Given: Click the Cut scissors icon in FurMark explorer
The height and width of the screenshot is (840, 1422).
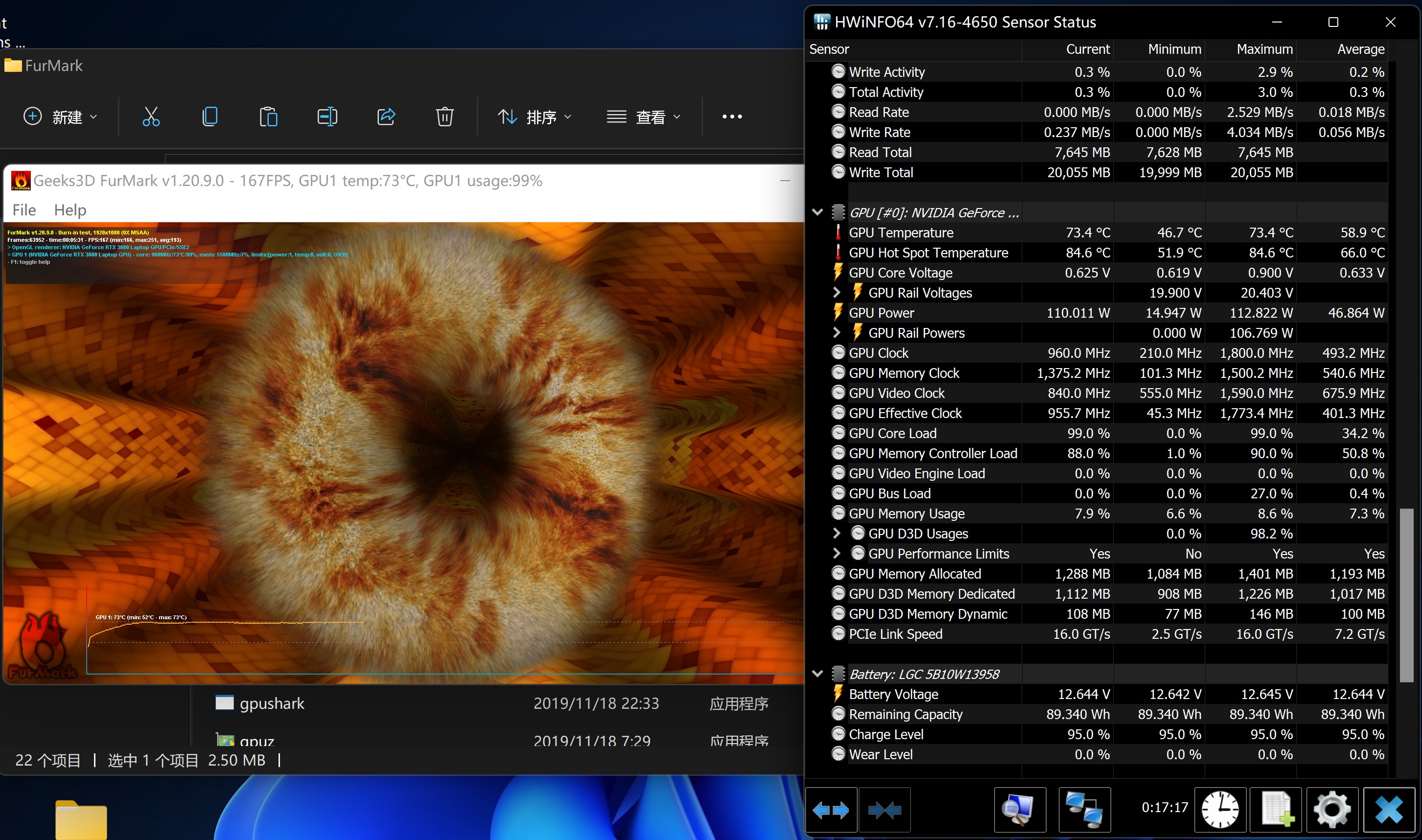Looking at the screenshot, I should coord(150,117).
